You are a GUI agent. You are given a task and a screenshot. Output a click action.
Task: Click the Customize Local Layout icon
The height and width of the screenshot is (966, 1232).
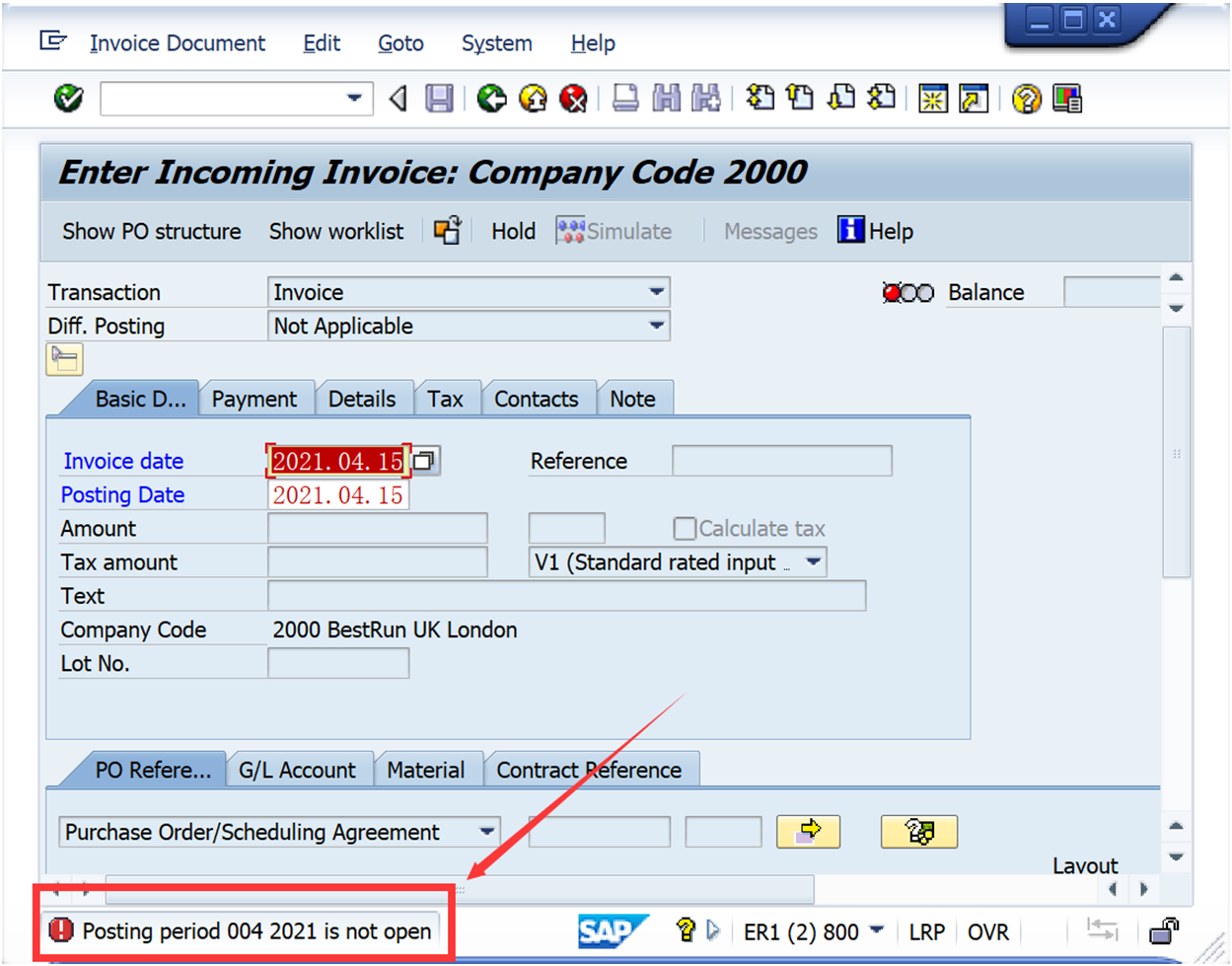coord(1067,99)
